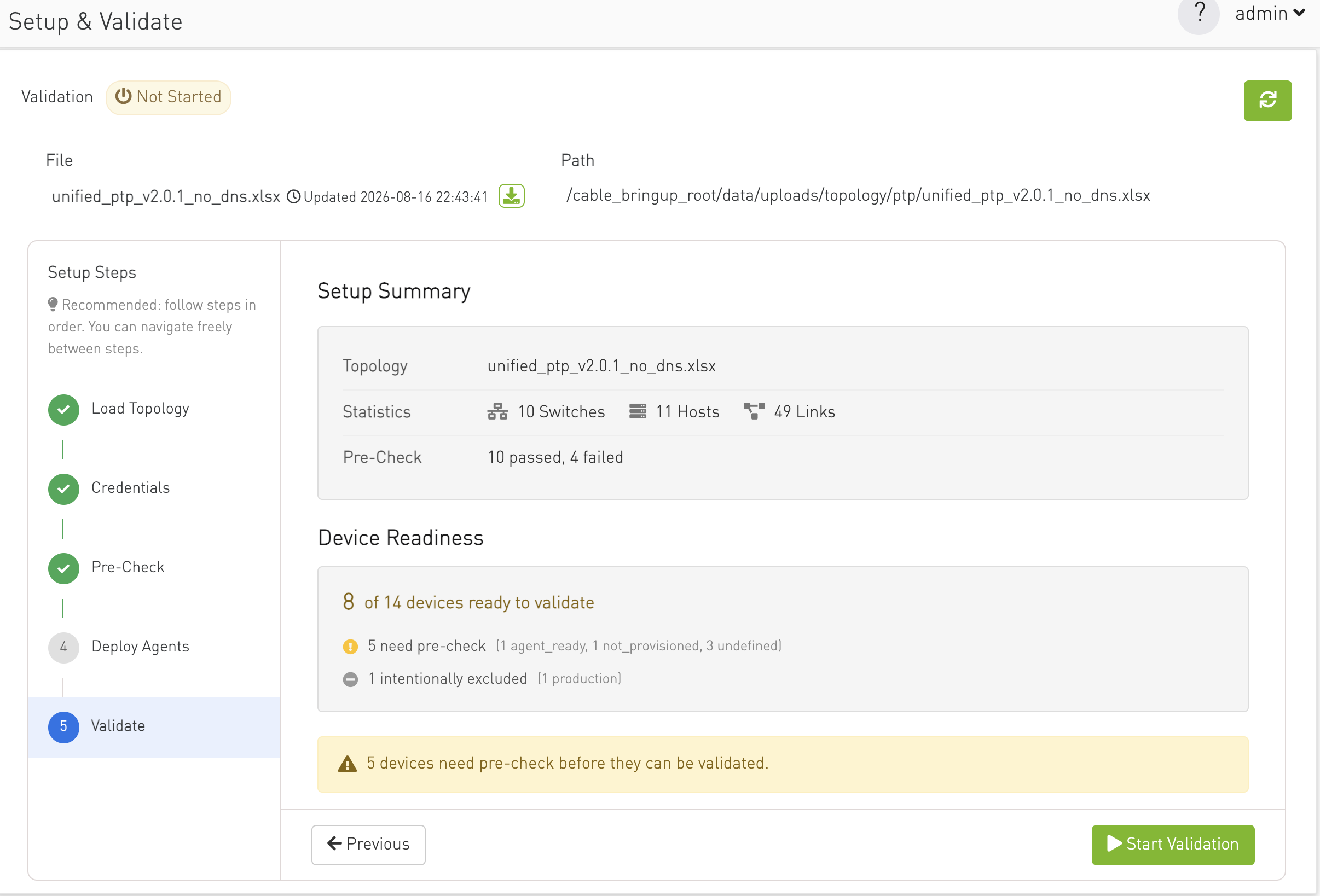Click the Updated 2026-08-16 22:43:41 timestamp

[x=396, y=197]
